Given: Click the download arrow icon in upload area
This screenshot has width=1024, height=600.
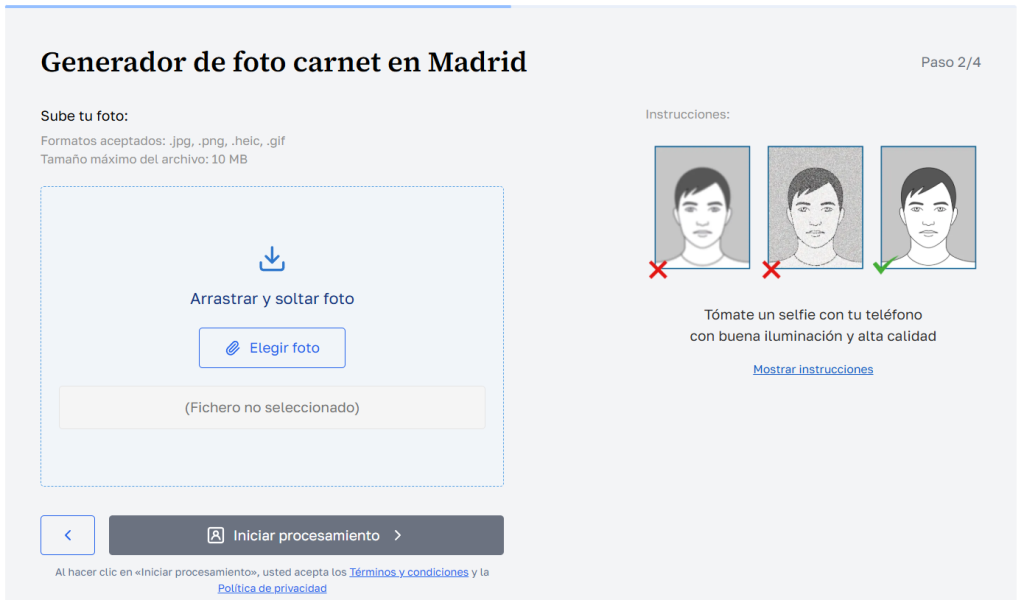Looking at the screenshot, I should [272, 259].
